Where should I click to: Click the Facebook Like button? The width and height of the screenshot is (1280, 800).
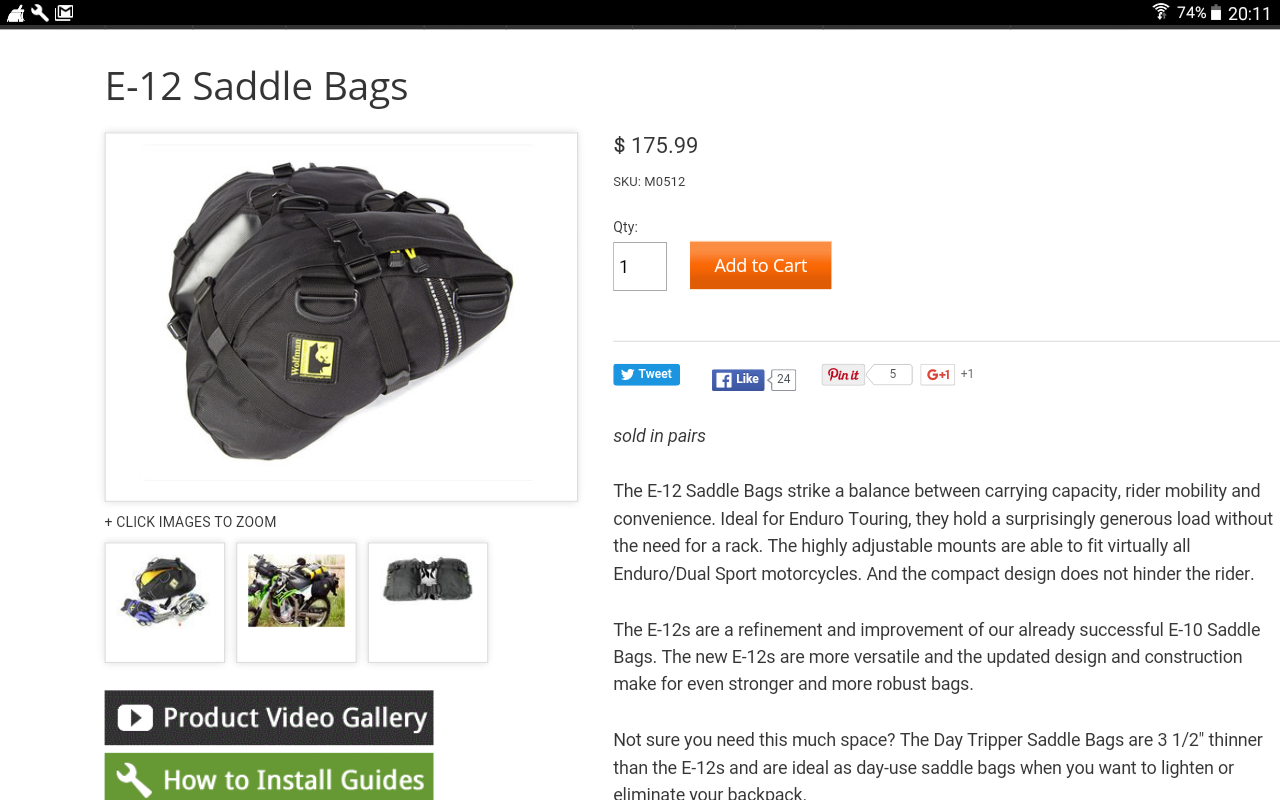738,380
